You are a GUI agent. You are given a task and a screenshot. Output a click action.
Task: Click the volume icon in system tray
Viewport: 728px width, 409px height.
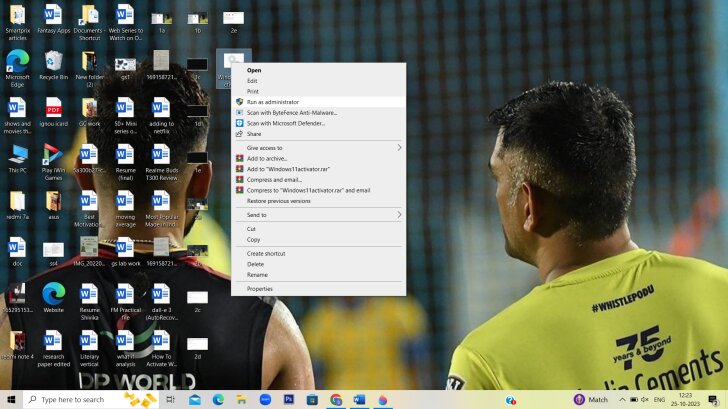coord(644,399)
